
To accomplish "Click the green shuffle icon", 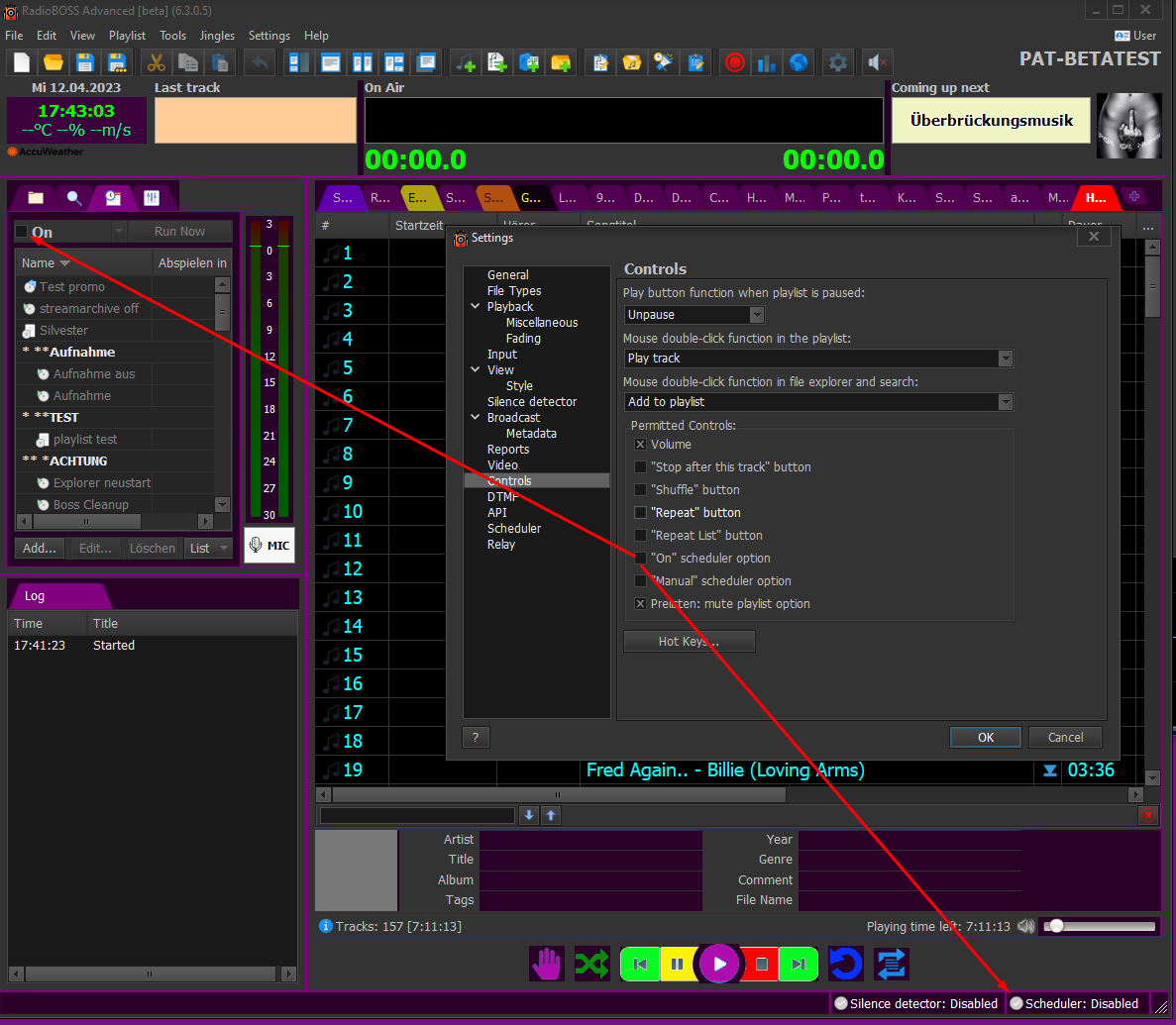I will tap(592, 964).
